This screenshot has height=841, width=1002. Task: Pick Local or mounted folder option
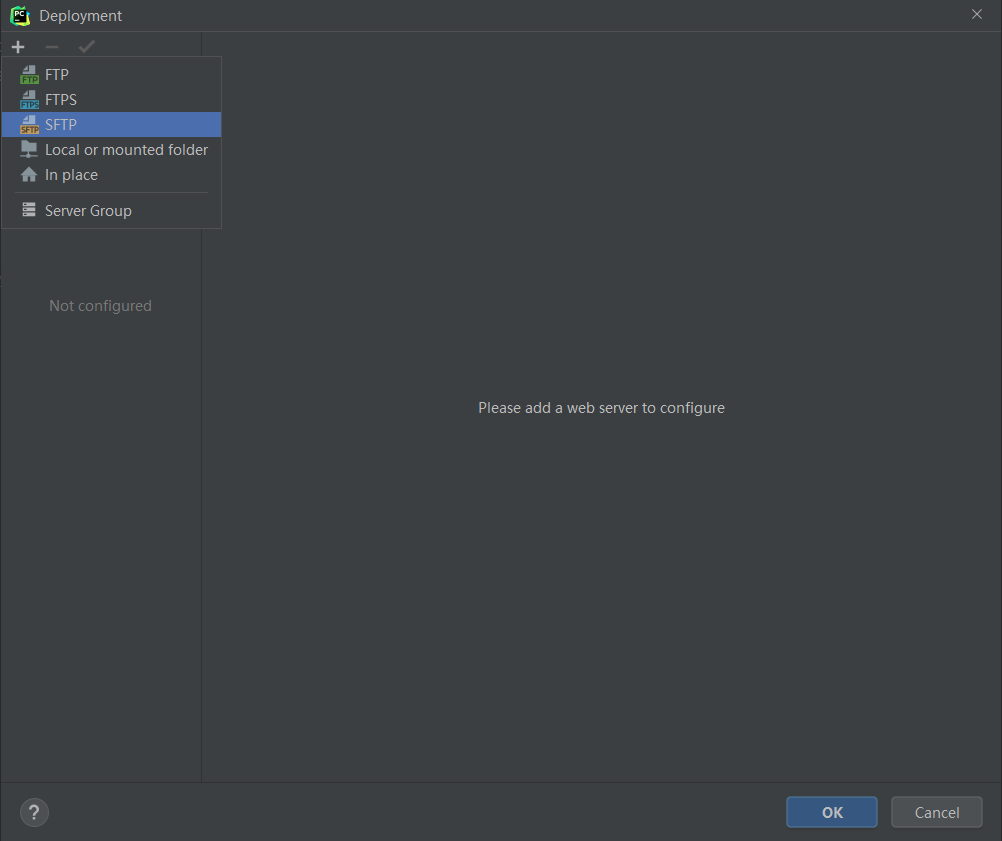(111, 150)
